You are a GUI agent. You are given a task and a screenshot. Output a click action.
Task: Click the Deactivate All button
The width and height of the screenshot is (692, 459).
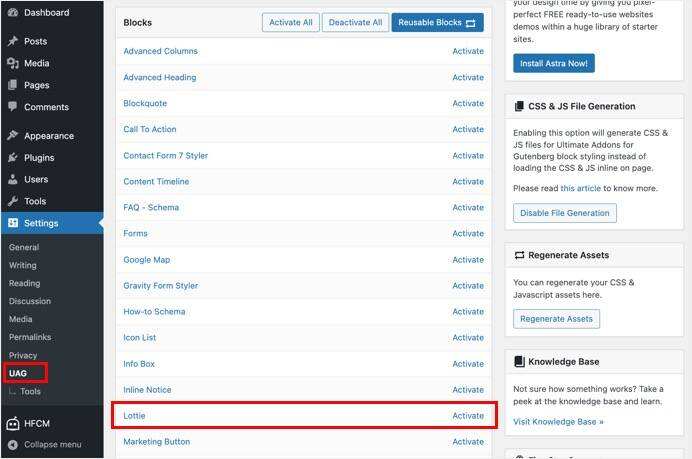tap(355, 23)
